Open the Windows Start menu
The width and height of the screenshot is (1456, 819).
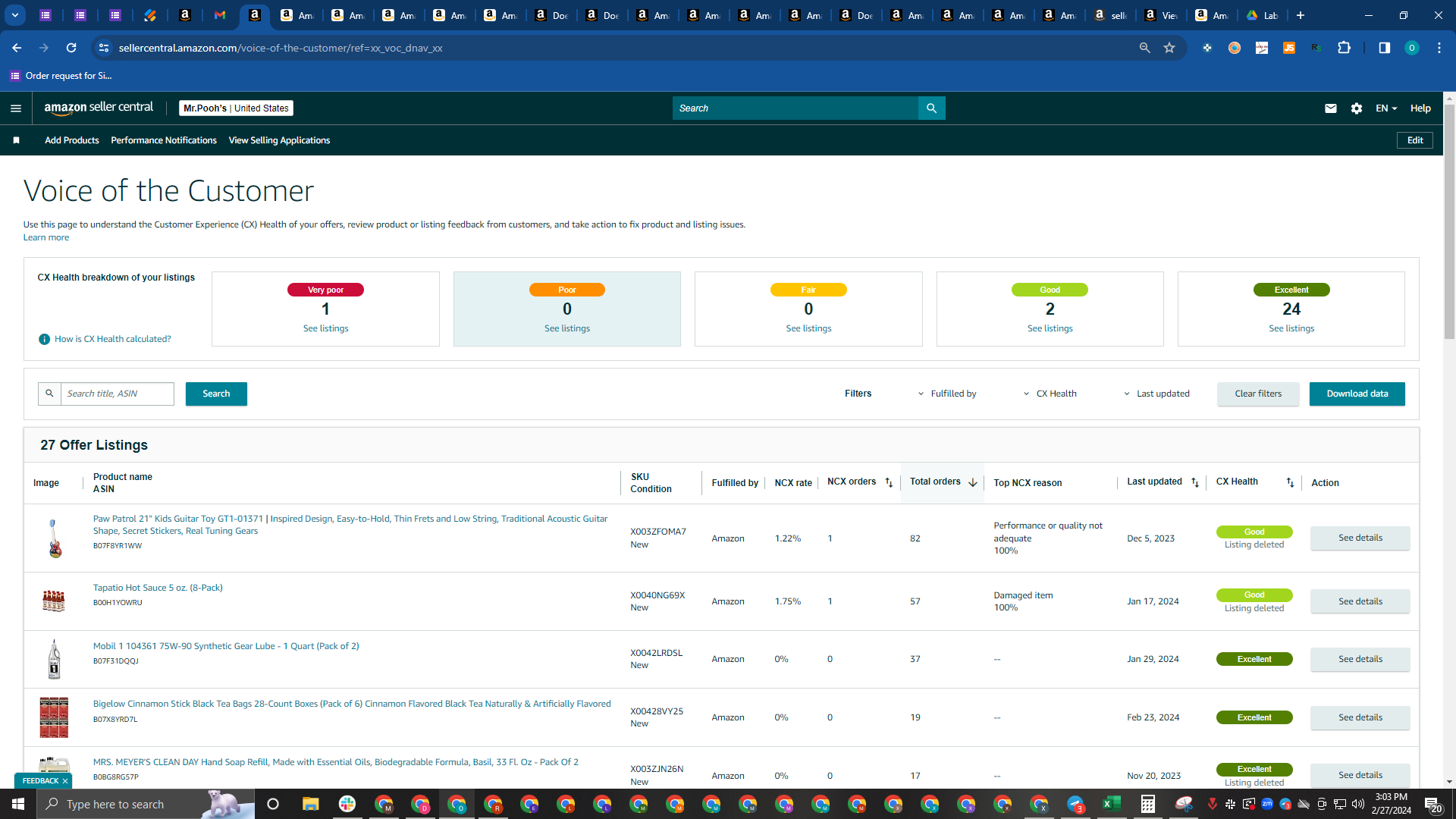18,804
